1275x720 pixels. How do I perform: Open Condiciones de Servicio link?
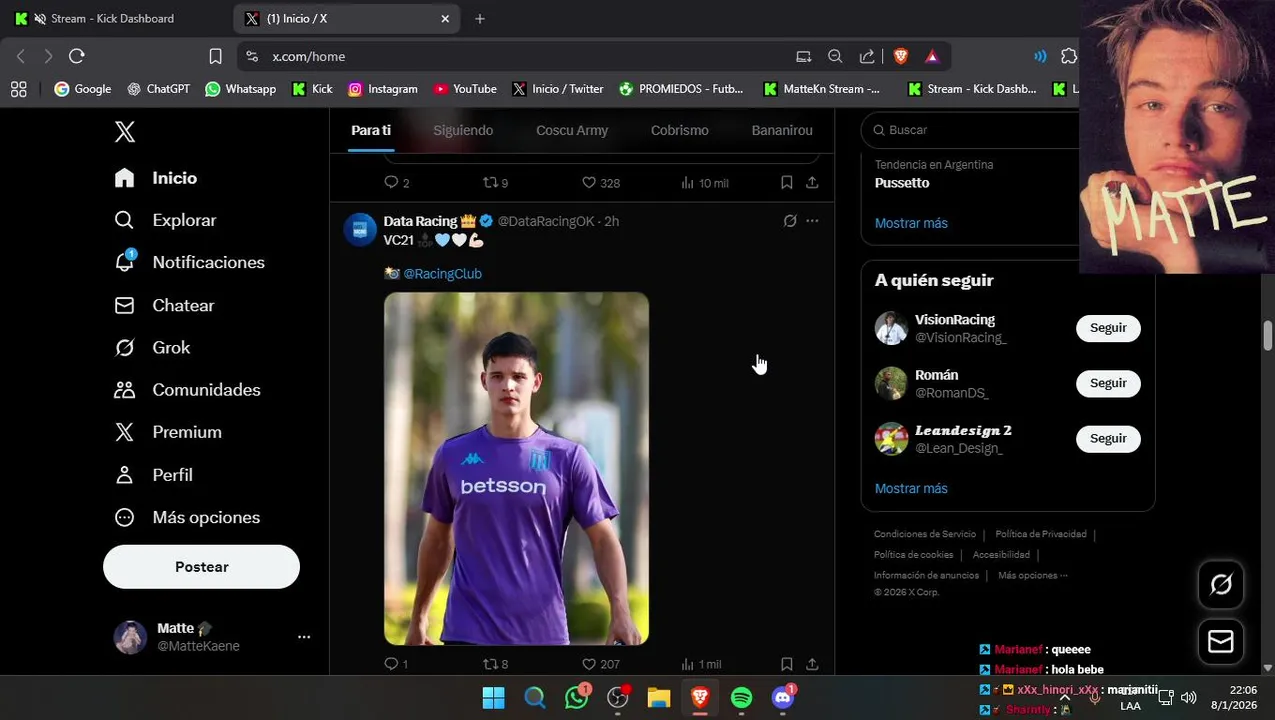tap(925, 534)
